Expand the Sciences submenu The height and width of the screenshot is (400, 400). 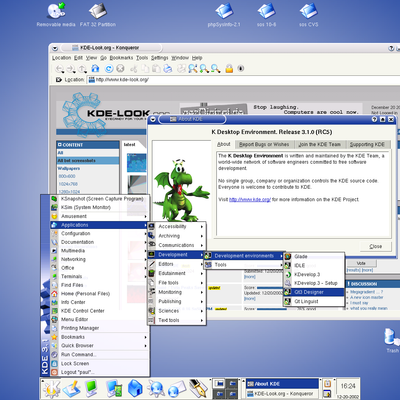(x=177, y=311)
